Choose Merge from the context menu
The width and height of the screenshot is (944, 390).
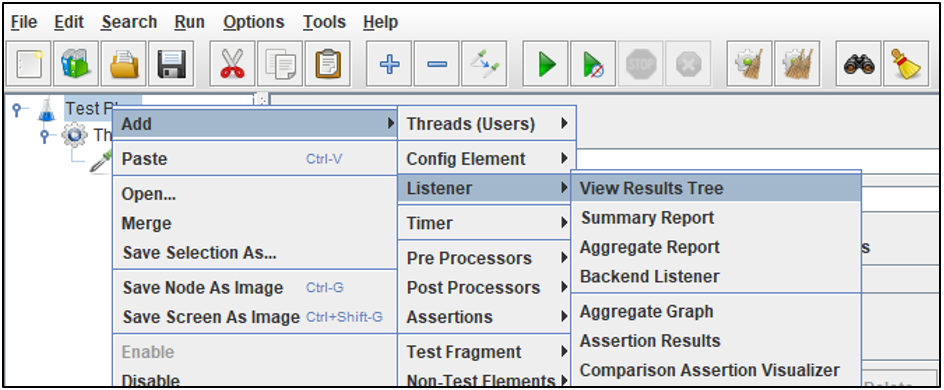point(255,223)
